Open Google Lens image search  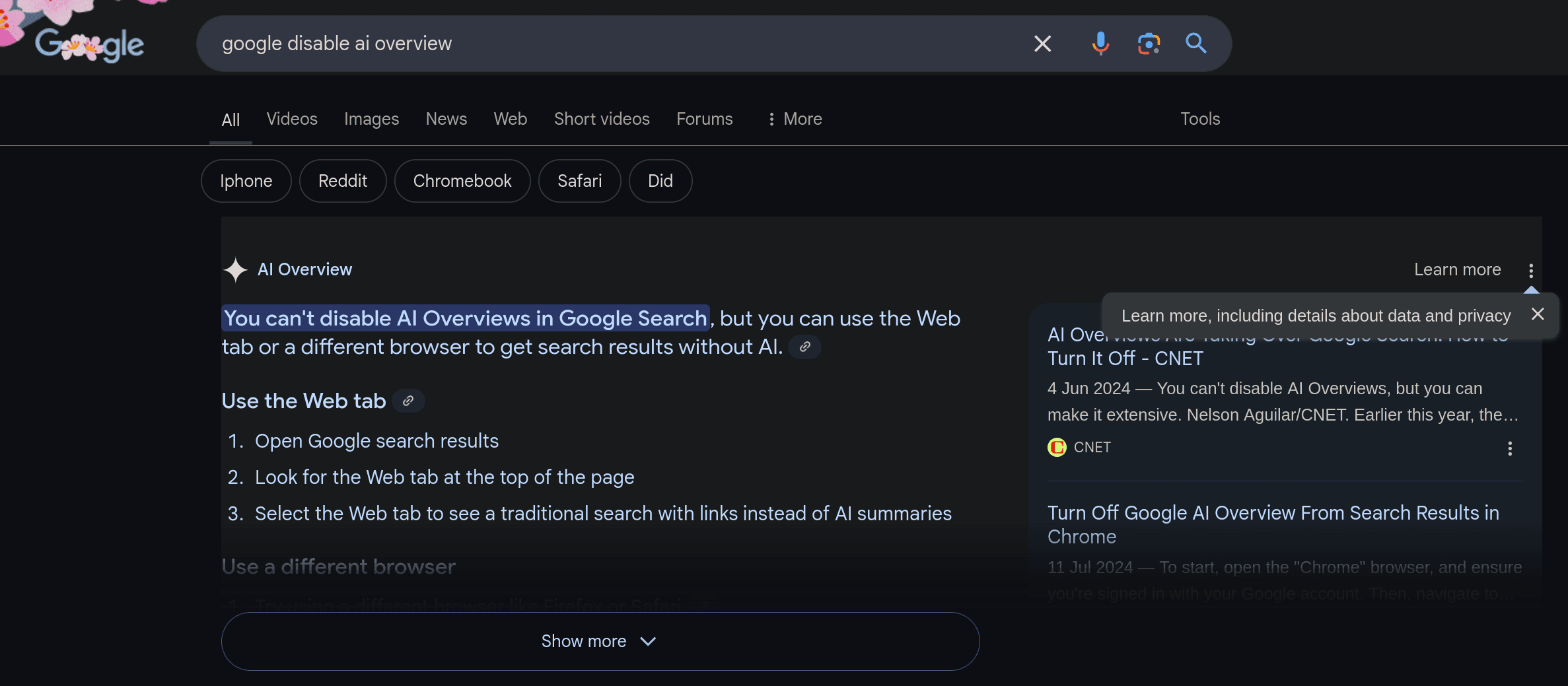click(x=1149, y=44)
